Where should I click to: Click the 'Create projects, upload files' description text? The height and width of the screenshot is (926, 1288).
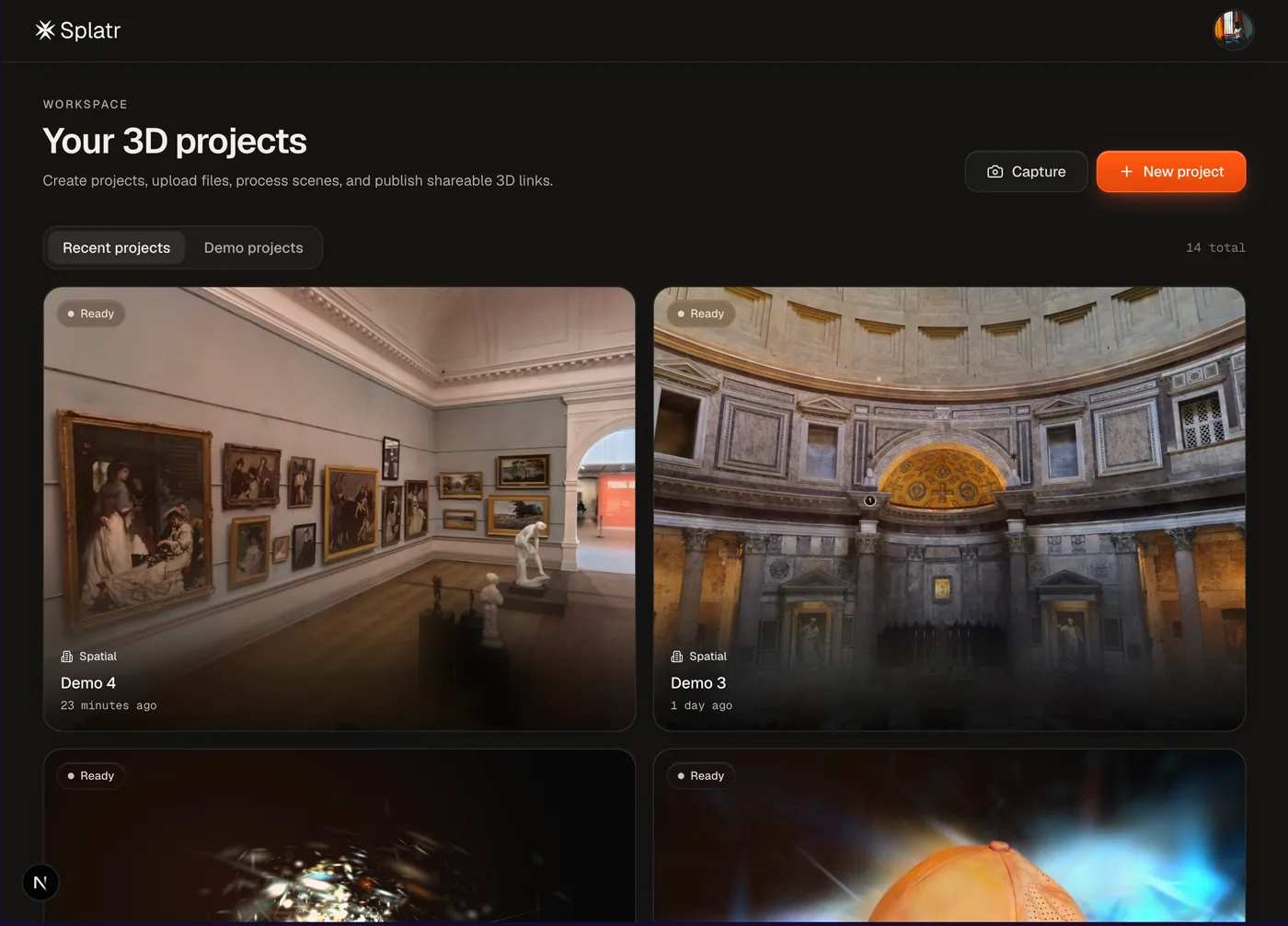point(298,181)
